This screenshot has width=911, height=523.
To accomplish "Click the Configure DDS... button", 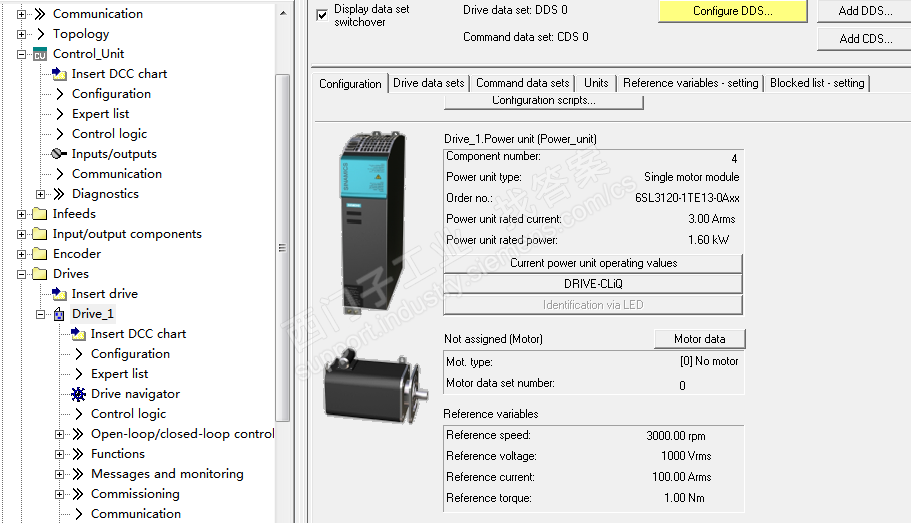I will pyautogui.click(x=733, y=11).
